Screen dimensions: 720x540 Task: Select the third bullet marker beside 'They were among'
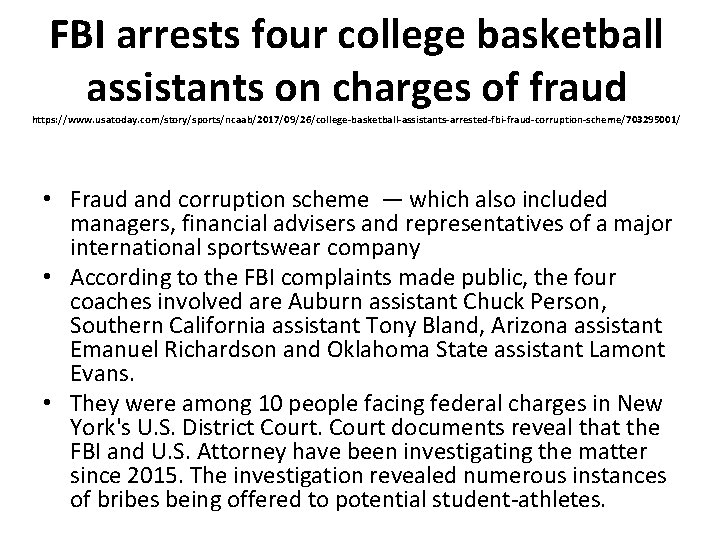point(47,403)
